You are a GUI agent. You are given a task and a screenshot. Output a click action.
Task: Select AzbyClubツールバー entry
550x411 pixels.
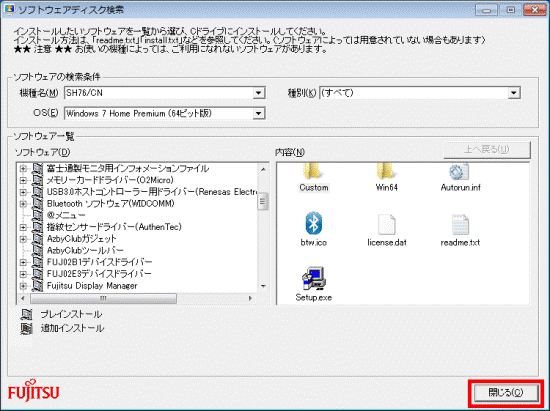click(85, 250)
